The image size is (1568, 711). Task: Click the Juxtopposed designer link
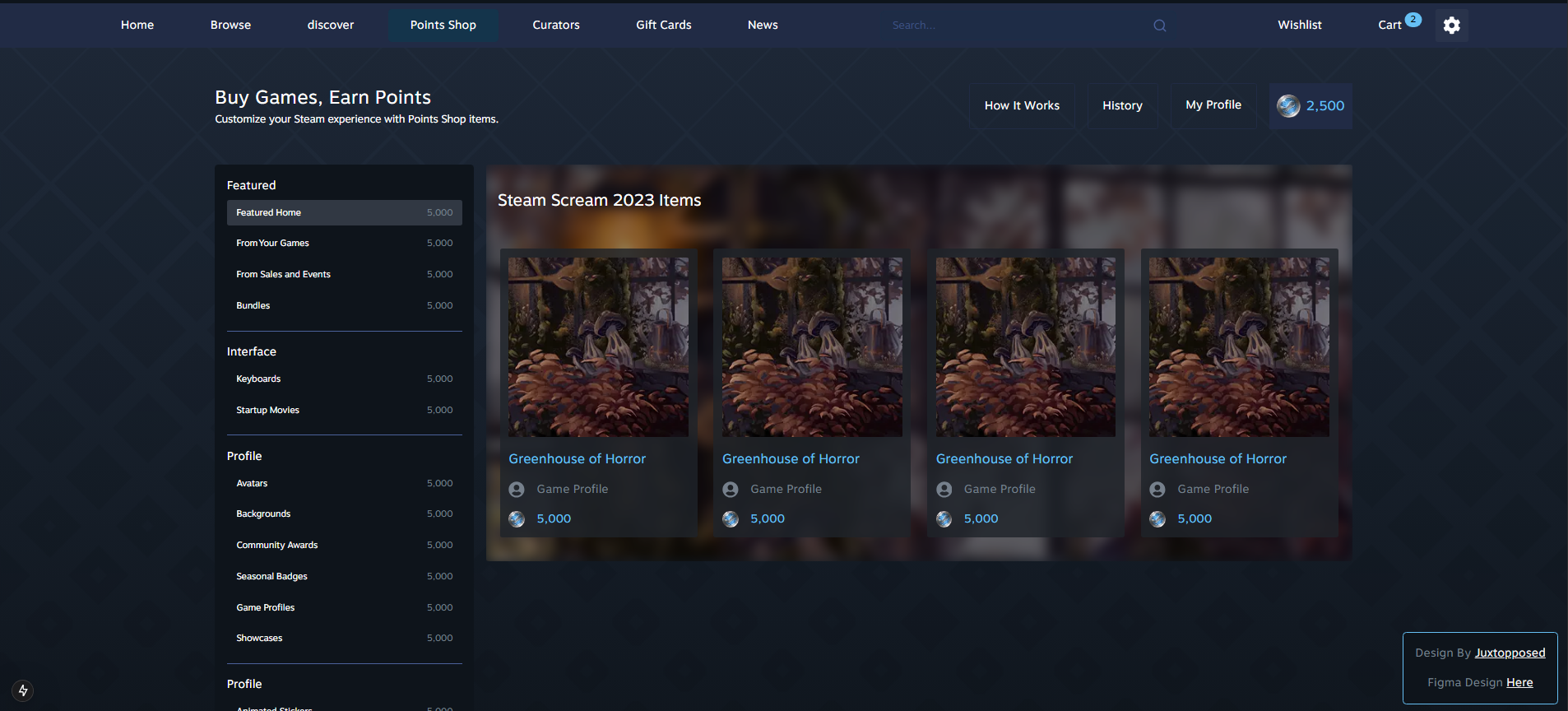click(1510, 653)
